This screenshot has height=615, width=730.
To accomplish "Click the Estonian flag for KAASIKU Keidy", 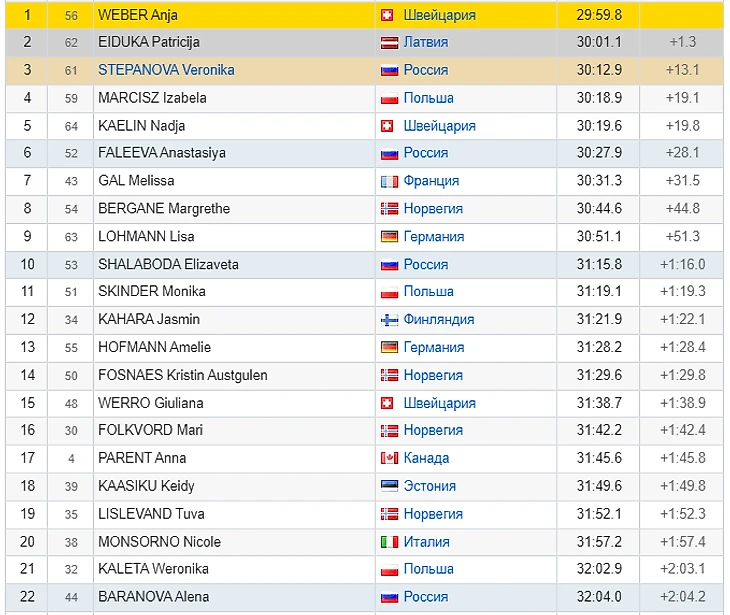I will [390, 486].
